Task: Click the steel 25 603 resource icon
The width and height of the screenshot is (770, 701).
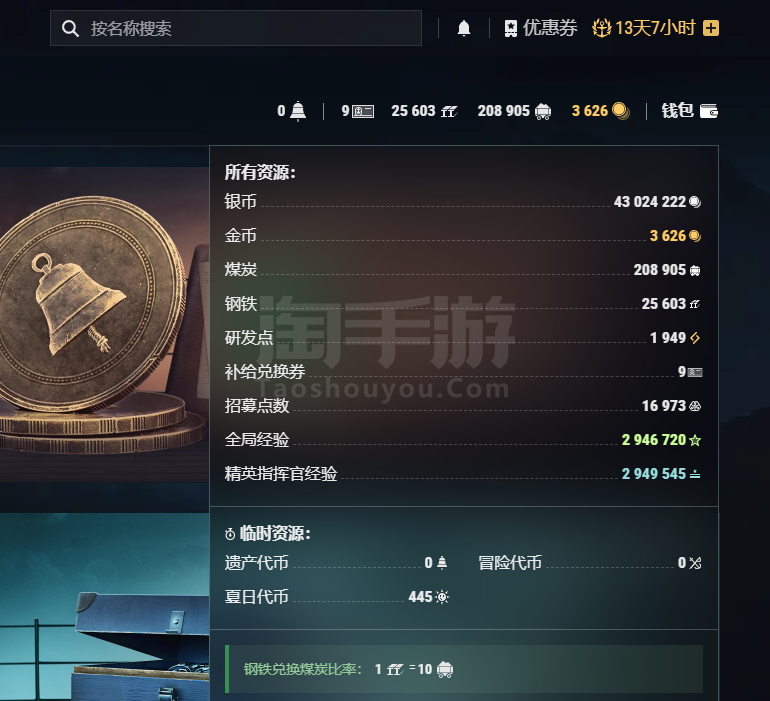Action: point(449,112)
